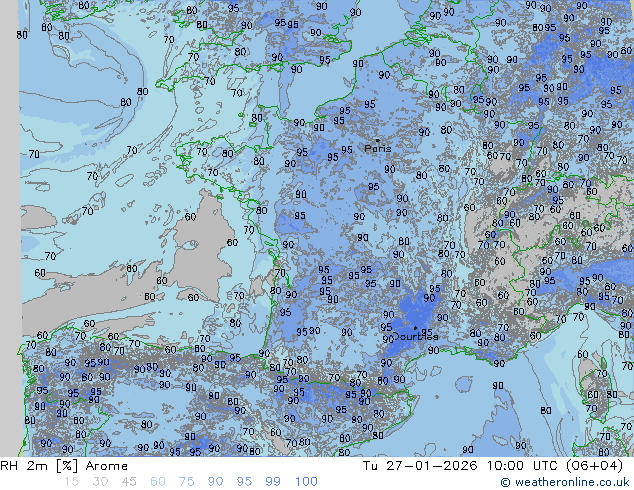Click legend value 60
The image size is (634, 490).
pyautogui.click(x=158, y=482)
